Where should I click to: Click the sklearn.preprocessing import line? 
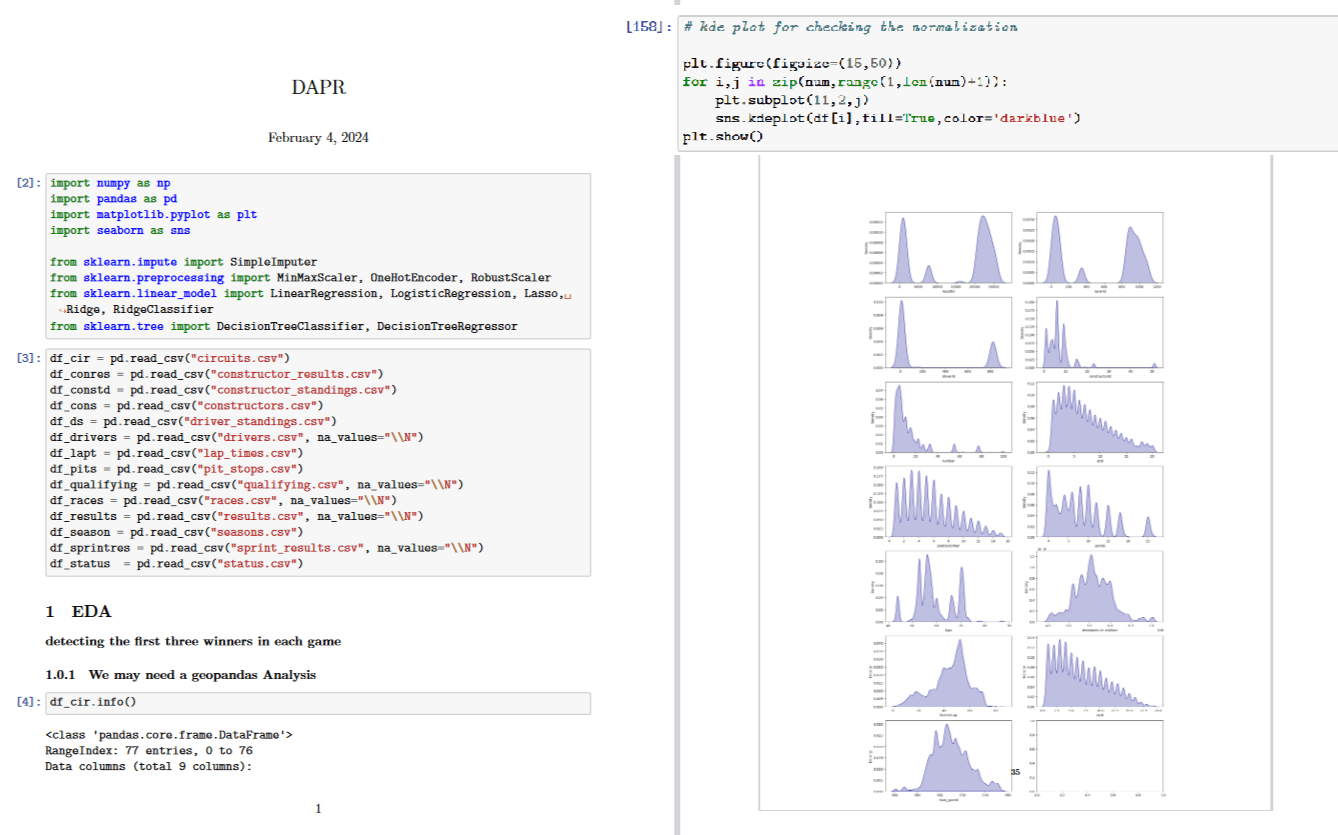click(300, 278)
